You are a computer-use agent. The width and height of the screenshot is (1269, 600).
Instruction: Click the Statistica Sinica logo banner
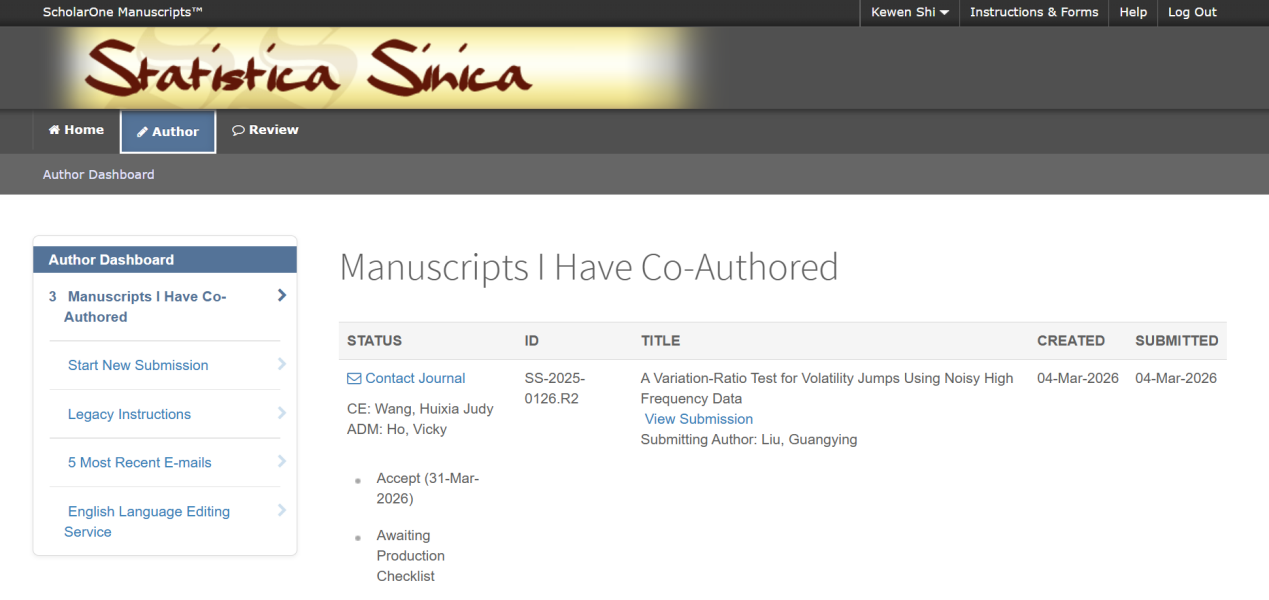310,68
